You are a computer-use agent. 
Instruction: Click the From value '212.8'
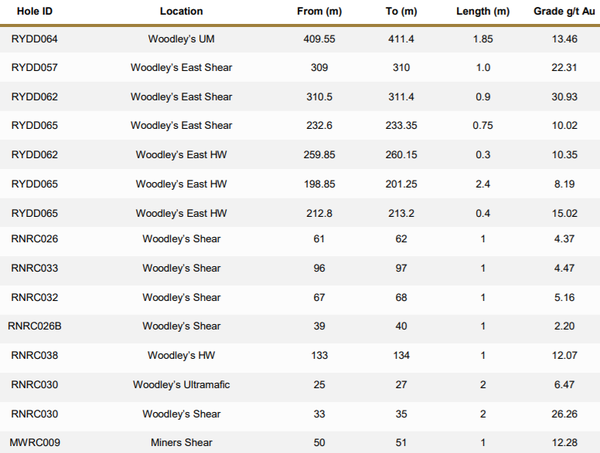(x=319, y=213)
